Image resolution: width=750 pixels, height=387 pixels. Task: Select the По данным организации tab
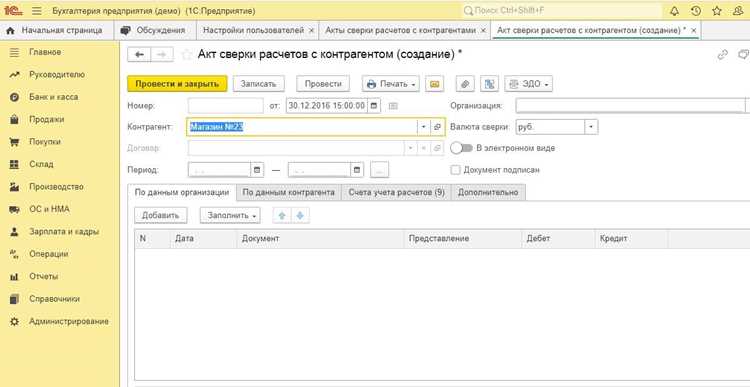click(x=182, y=192)
